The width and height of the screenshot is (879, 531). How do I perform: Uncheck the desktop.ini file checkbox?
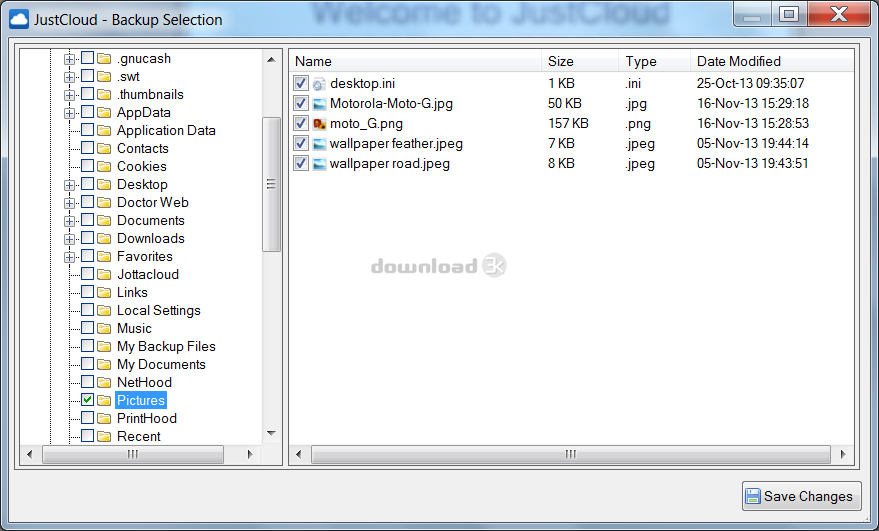[x=301, y=84]
